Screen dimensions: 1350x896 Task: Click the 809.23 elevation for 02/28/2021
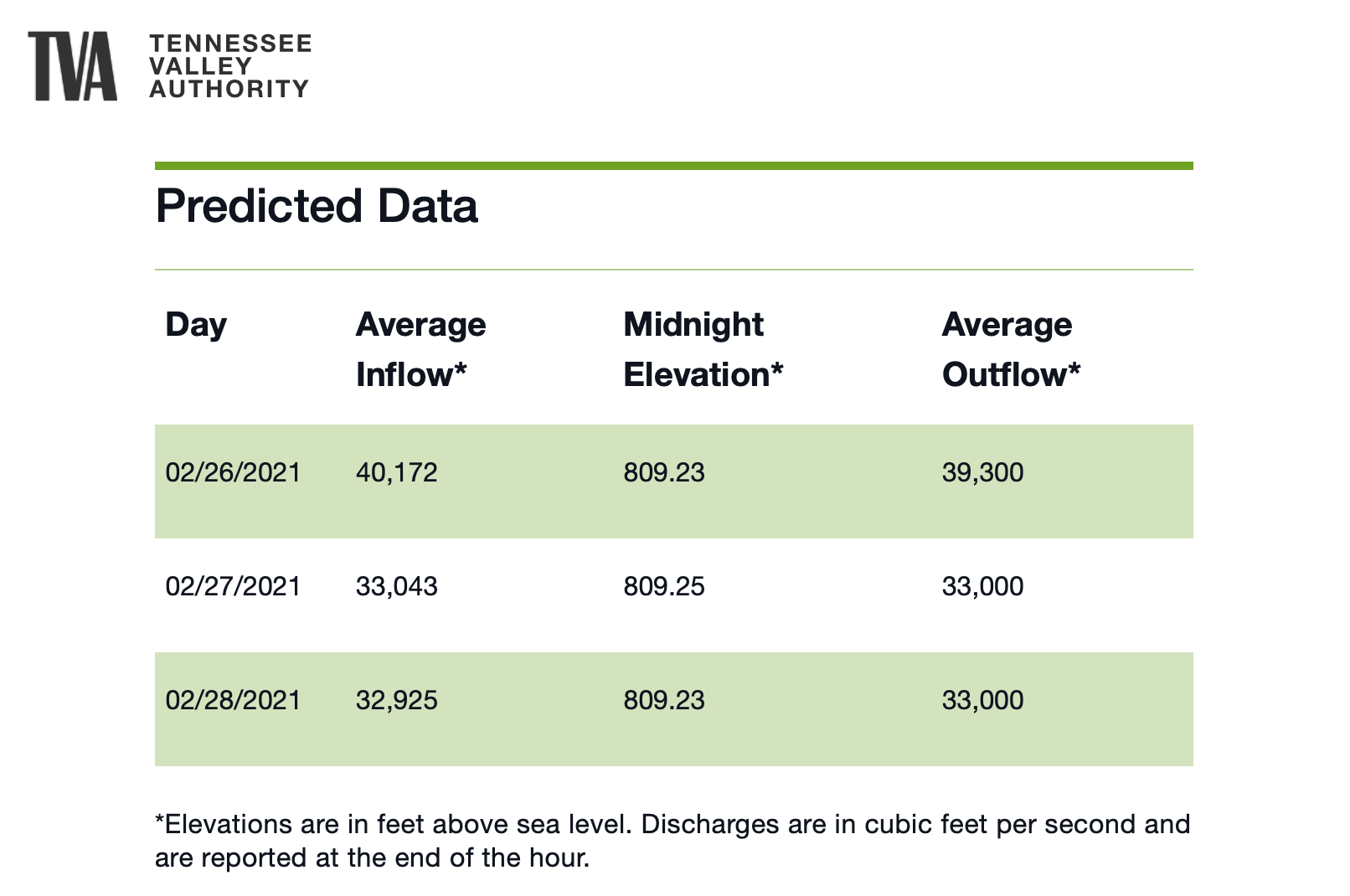664,701
